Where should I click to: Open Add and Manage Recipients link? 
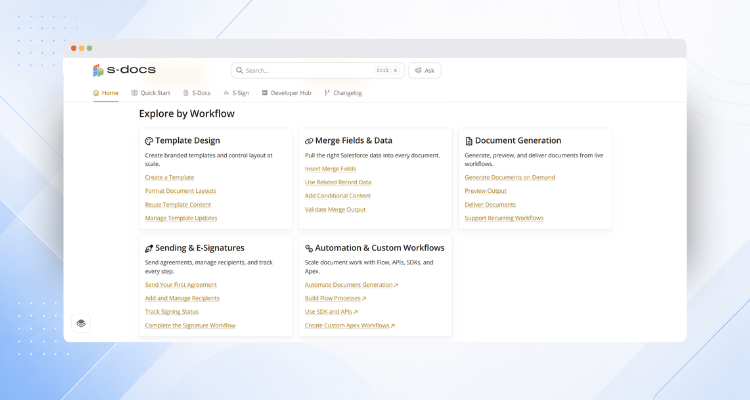pyautogui.click(x=182, y=298)
